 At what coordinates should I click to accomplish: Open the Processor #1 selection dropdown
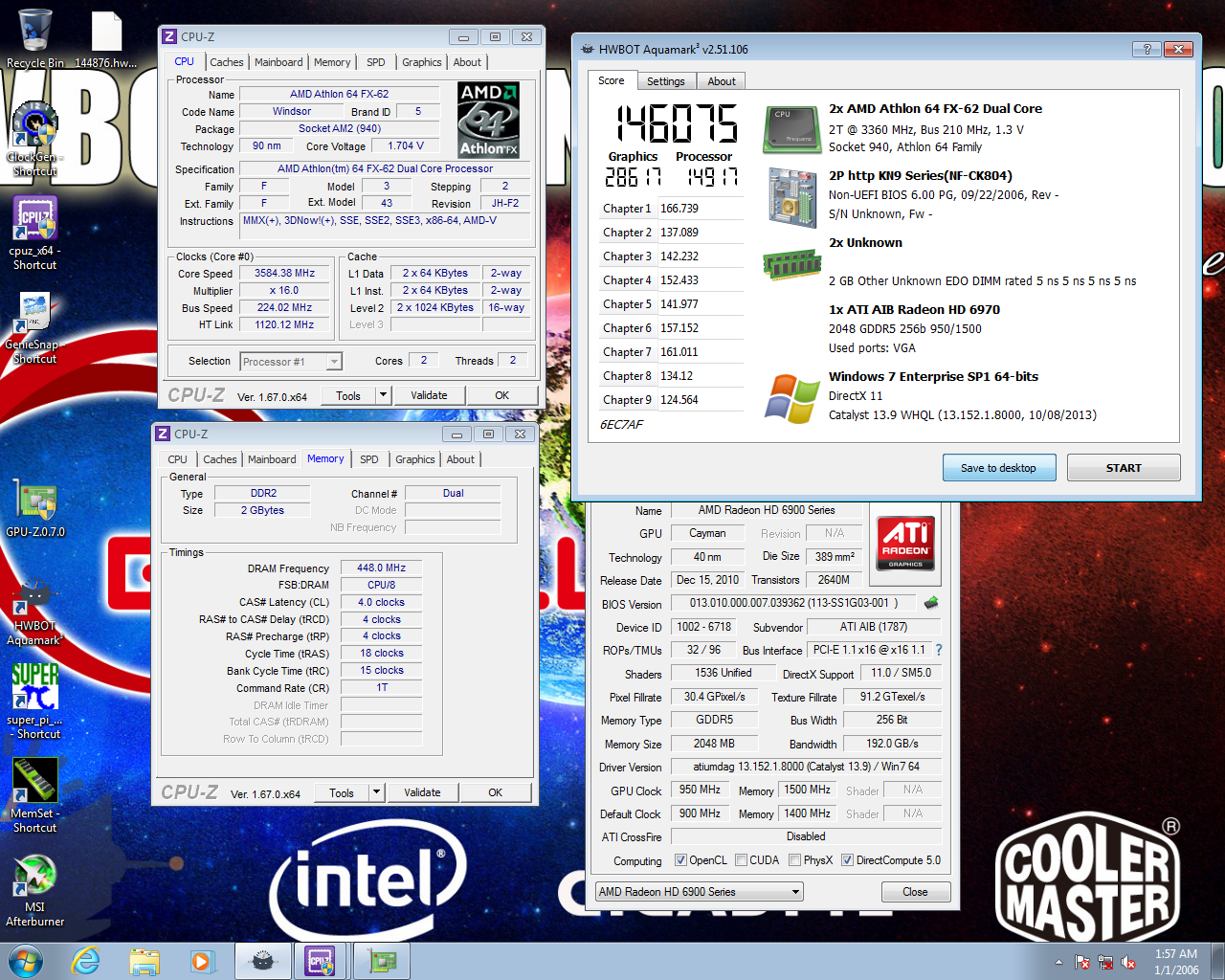pyautogui.click(x=291, y=362)
